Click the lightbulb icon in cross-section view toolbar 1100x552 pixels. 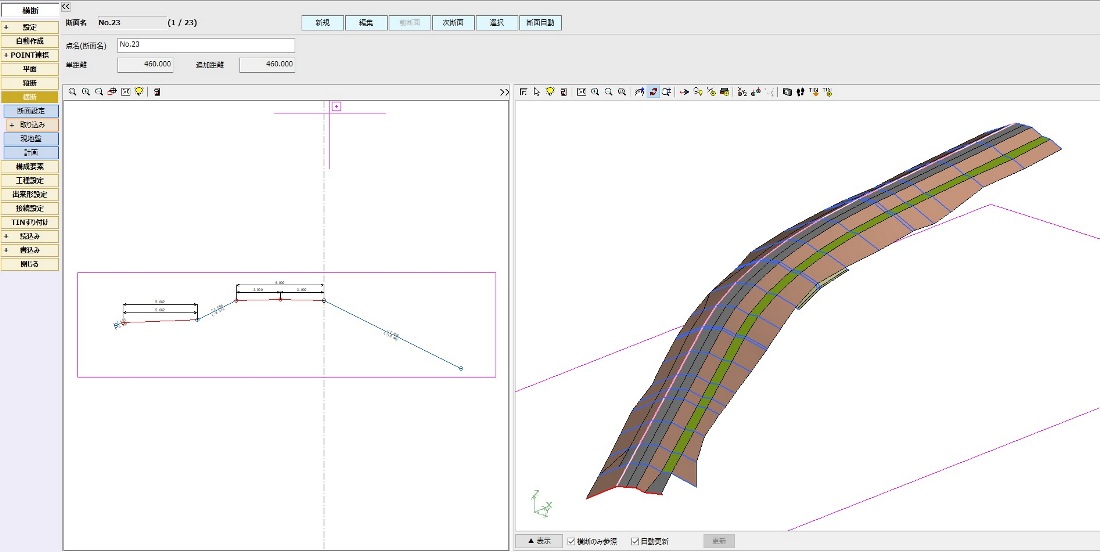139,92
